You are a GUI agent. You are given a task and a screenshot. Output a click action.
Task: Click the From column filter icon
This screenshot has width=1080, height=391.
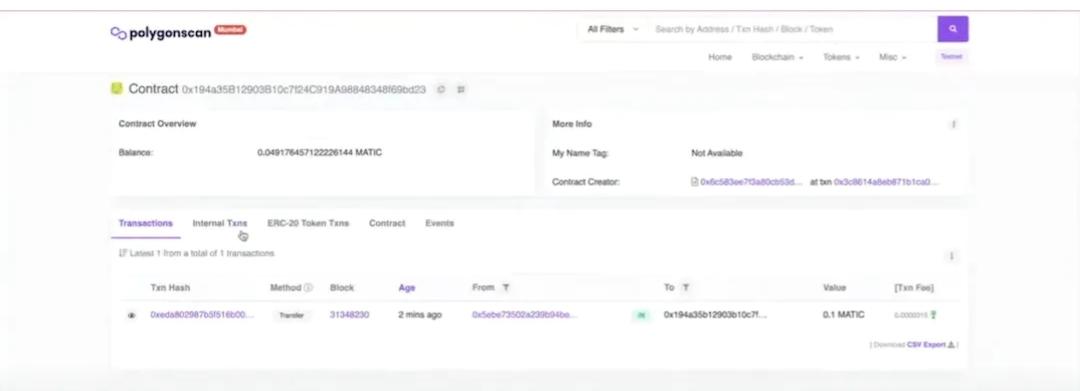(506, 287)
